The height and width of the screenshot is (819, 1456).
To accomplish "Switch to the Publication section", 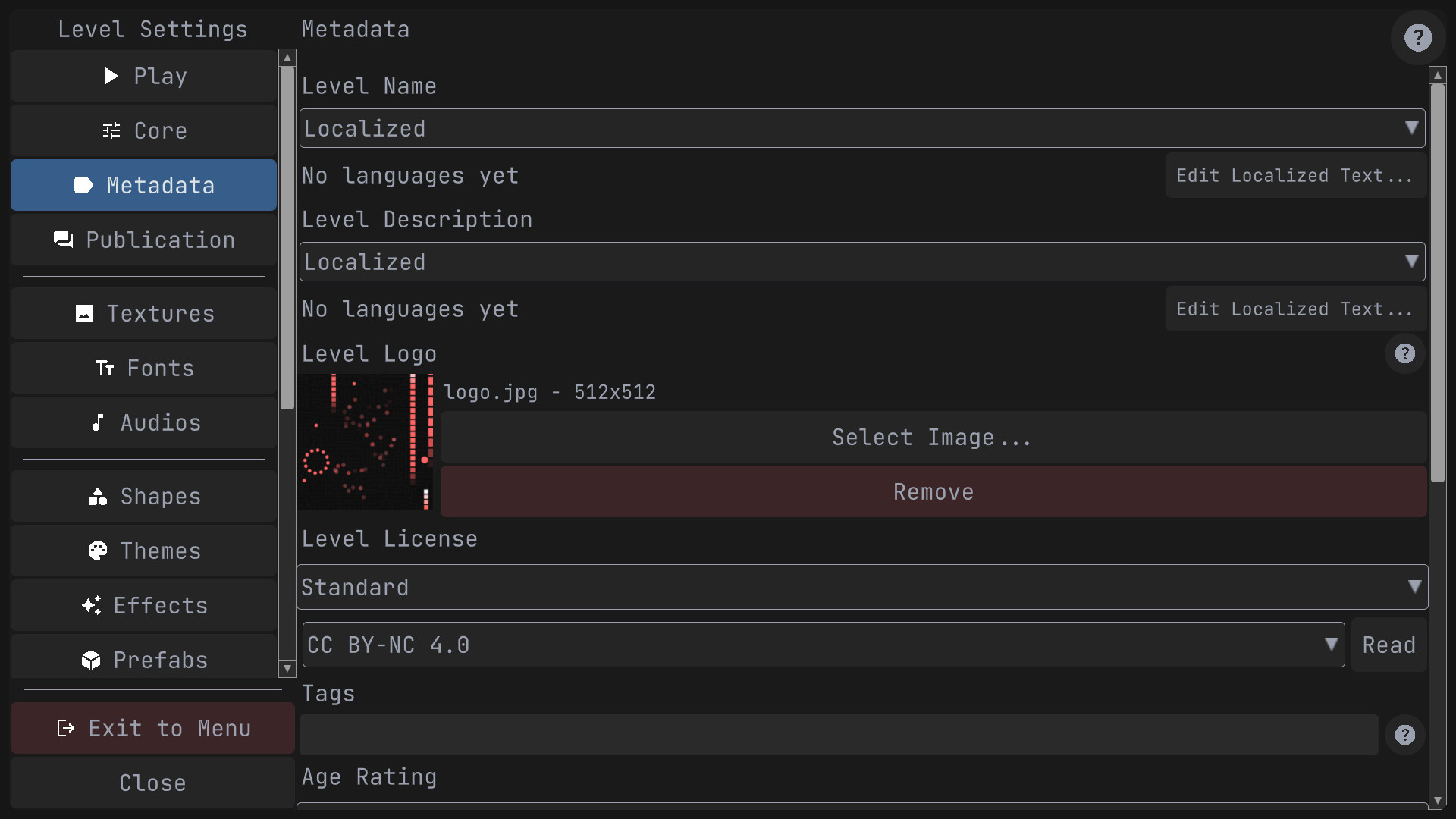I will tap(143, 240).
